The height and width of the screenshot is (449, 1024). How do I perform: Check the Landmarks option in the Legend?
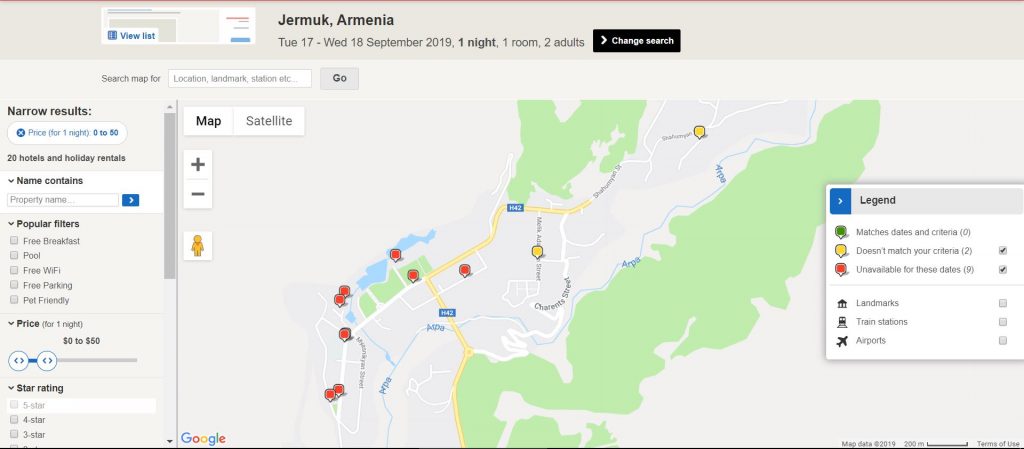click(x=1002, y=303)
